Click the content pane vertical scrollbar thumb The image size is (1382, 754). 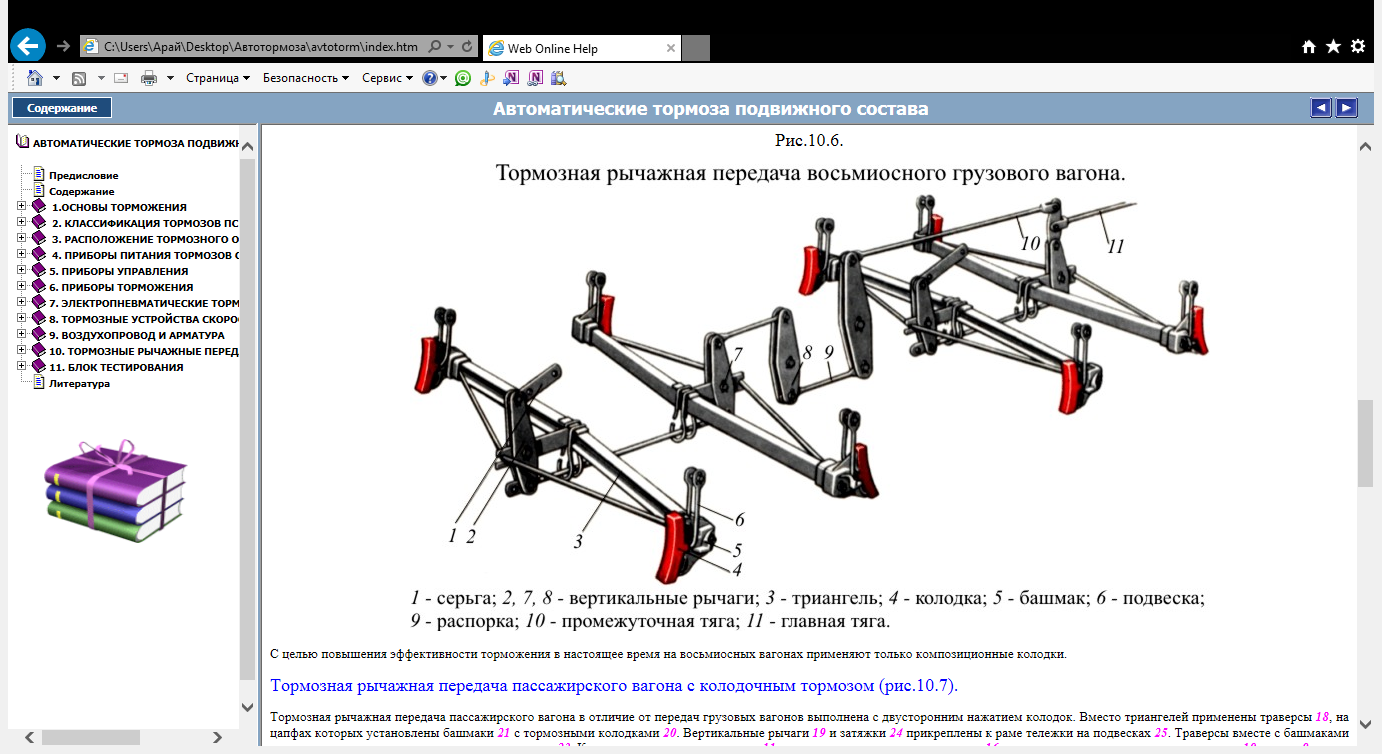pos(1365,444)
